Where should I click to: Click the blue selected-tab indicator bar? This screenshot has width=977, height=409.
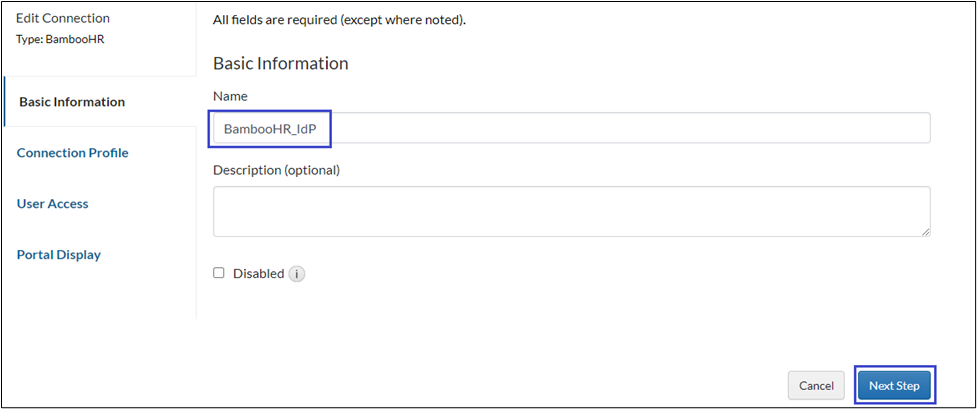pos(4,102)
